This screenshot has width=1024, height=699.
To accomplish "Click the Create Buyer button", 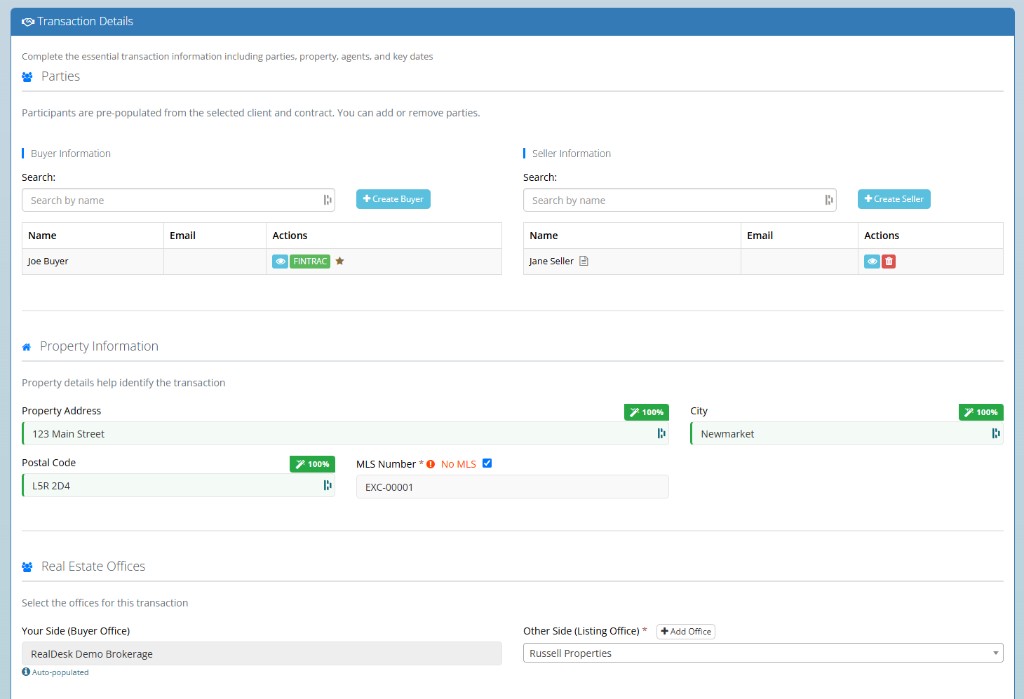I will pos(393,199).
